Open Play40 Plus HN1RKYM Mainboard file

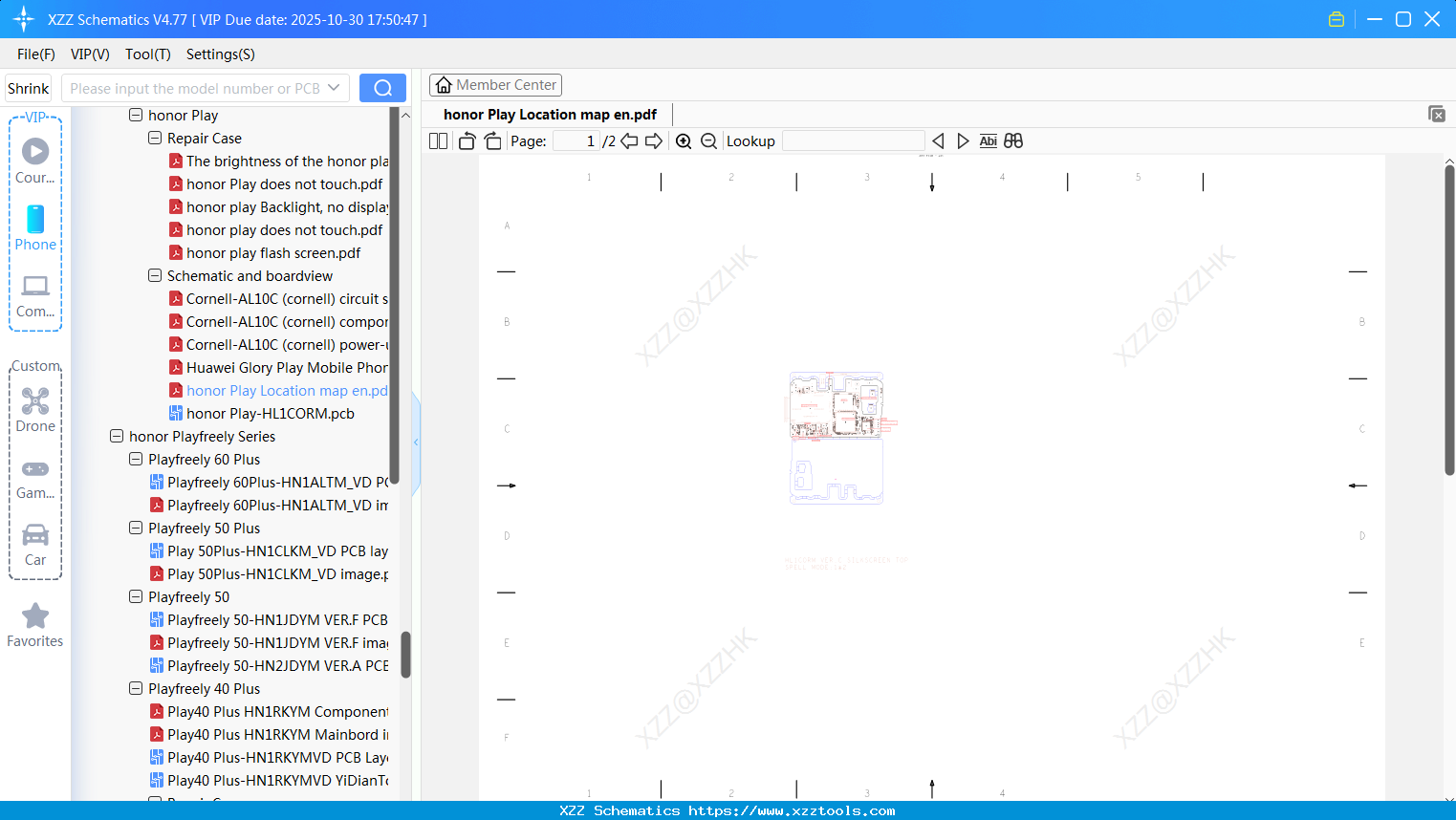277,734
